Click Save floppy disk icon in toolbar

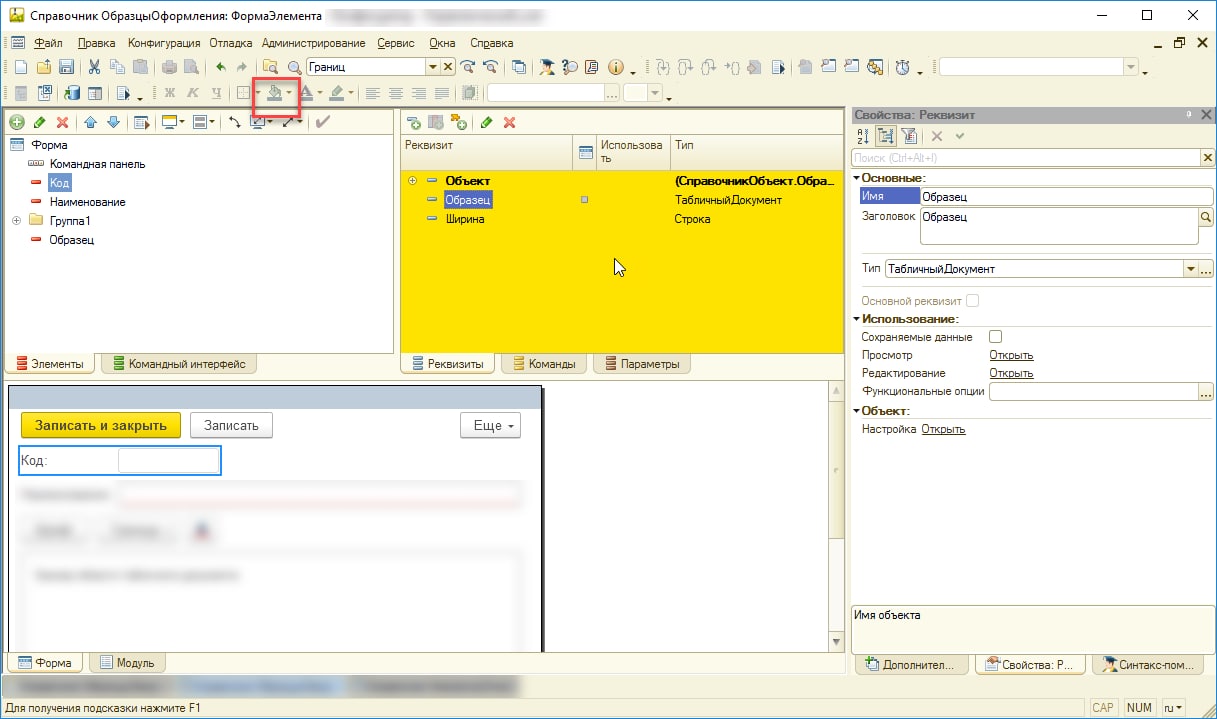pos(66,67)
